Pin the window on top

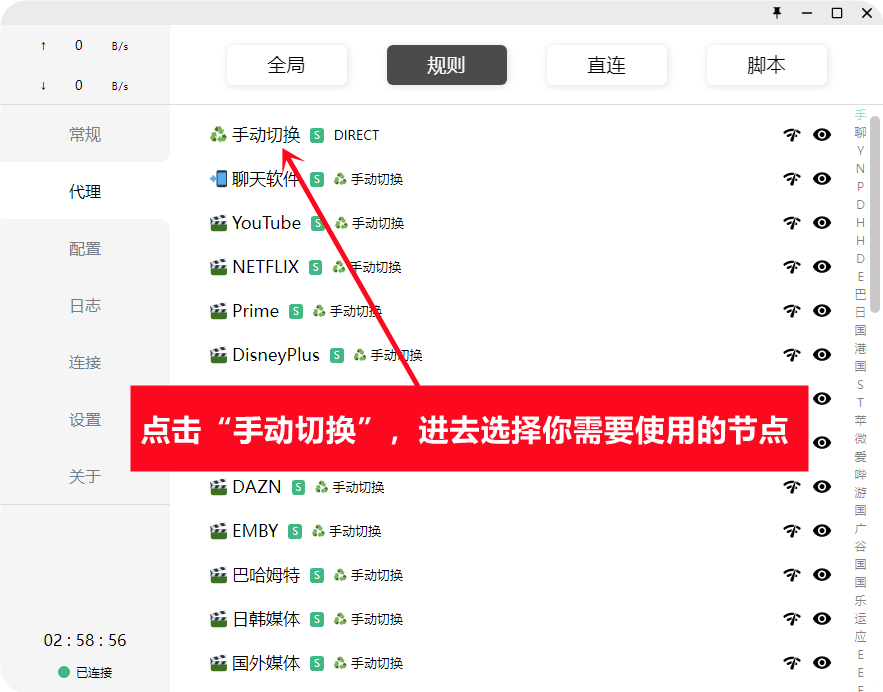pyautogui.click(x=777, y=13)
